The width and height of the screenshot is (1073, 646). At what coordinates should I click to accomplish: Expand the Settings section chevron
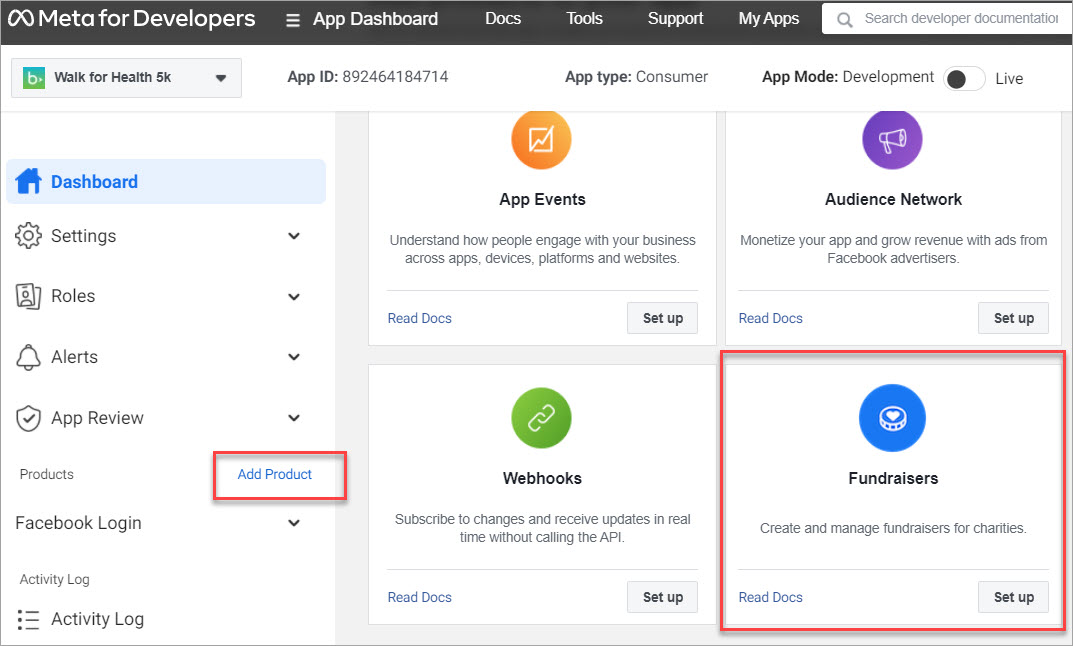[294, 236]
